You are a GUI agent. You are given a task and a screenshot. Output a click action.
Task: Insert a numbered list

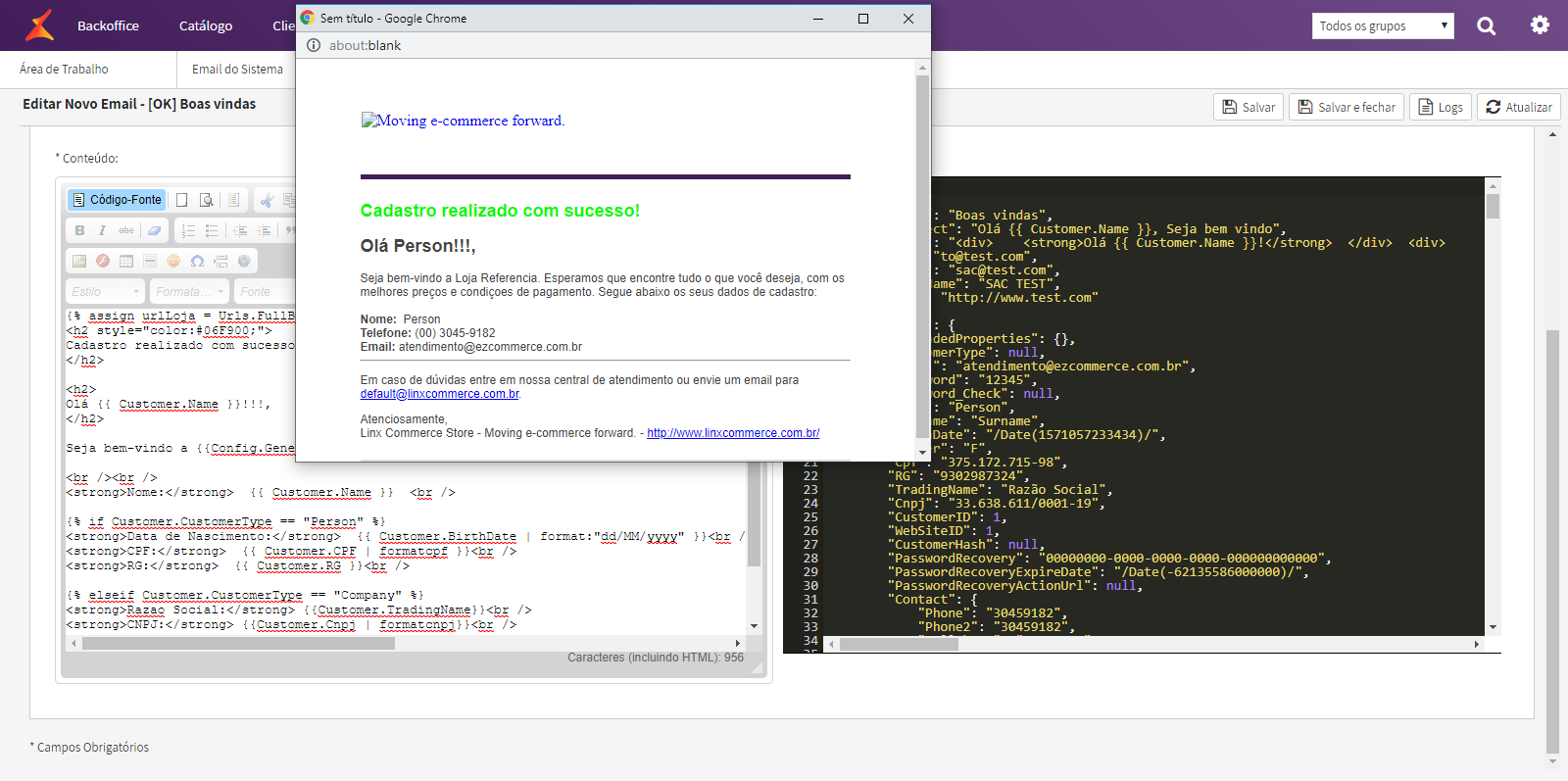(188, 230)
